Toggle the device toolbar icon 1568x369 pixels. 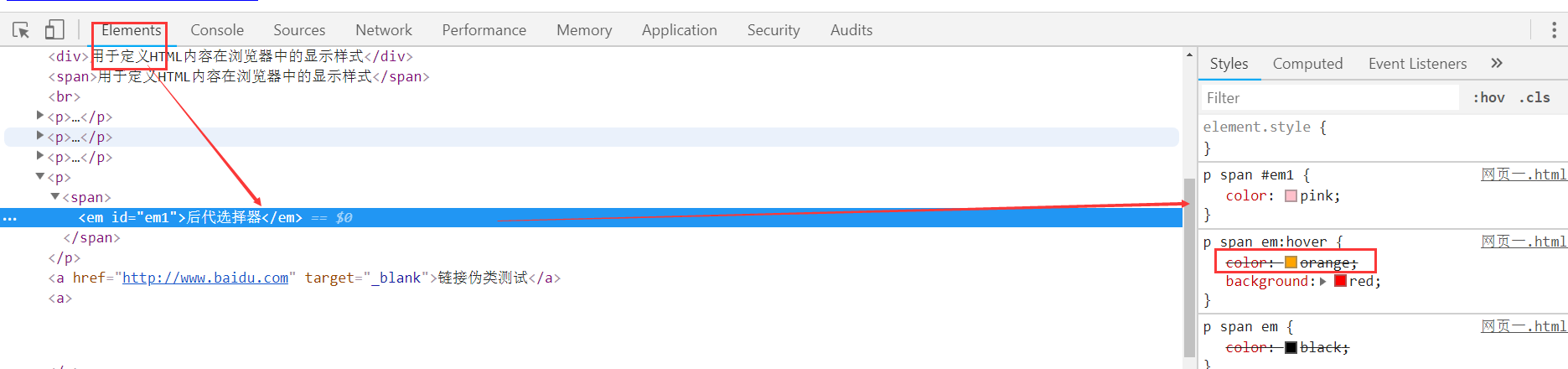click(54, 30)
